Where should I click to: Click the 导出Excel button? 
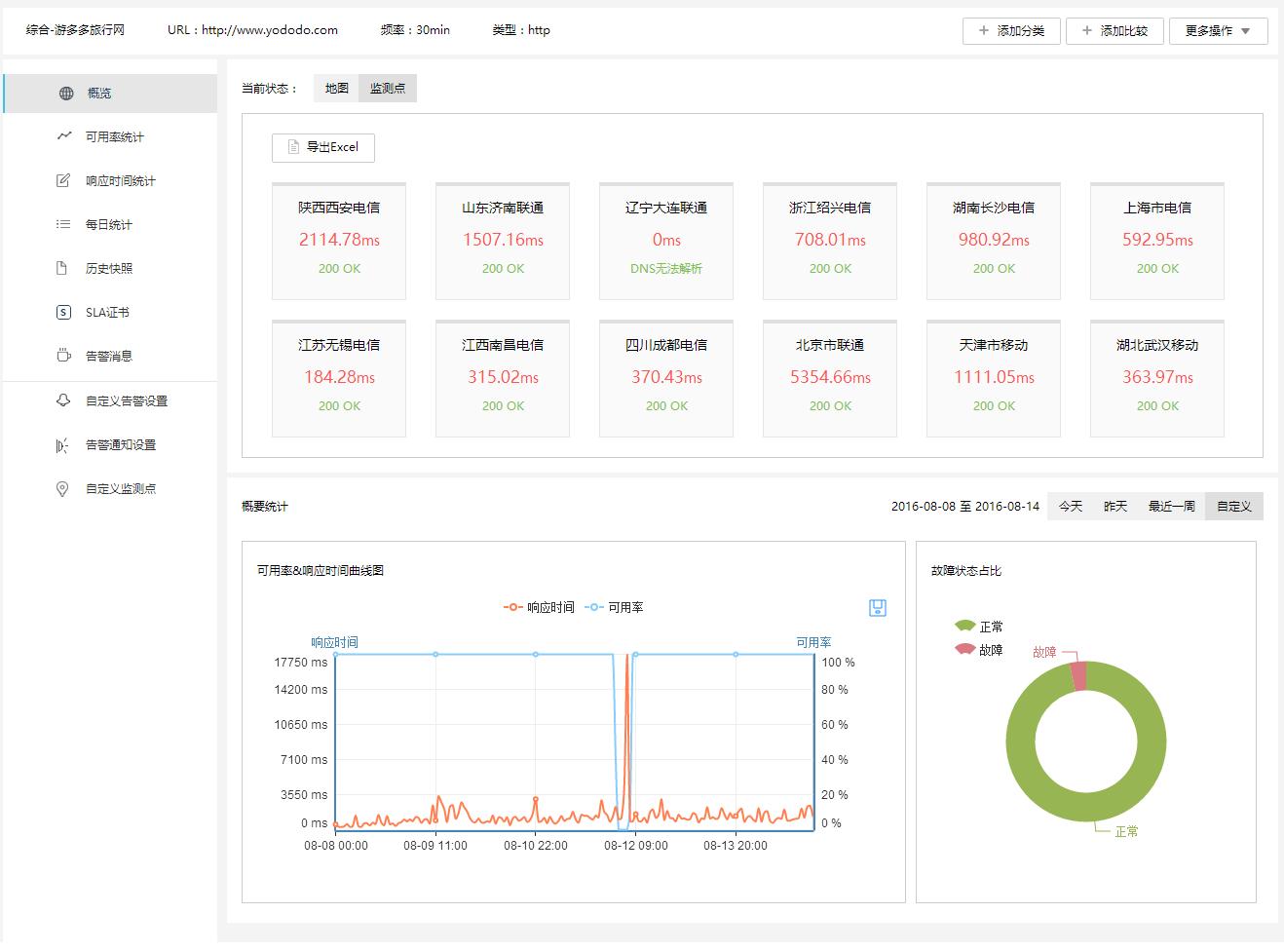point(323,147)
